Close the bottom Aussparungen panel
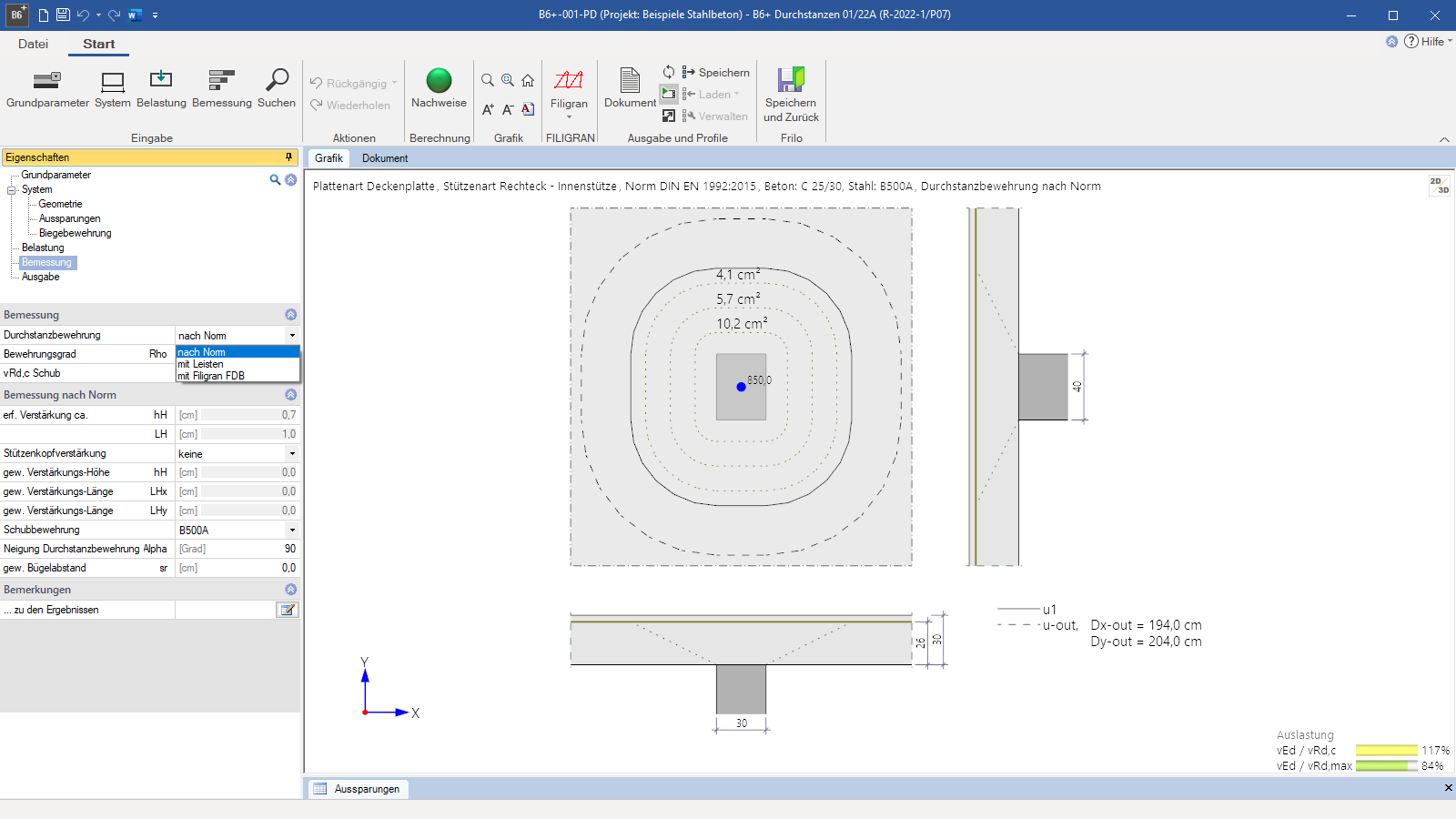 point(1448,788)
